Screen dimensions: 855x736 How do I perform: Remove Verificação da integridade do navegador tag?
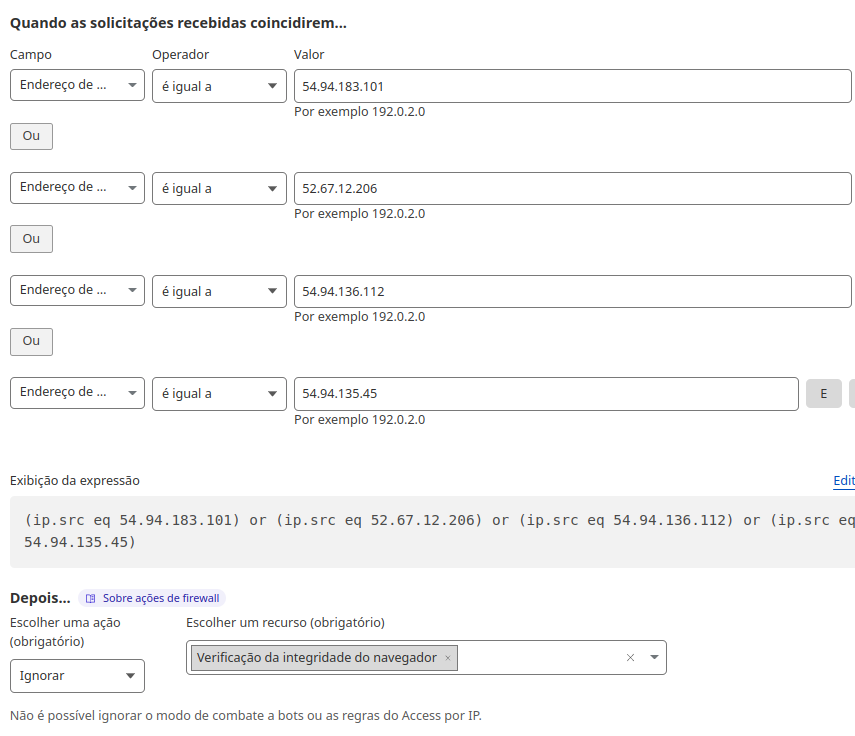(448, 658)
